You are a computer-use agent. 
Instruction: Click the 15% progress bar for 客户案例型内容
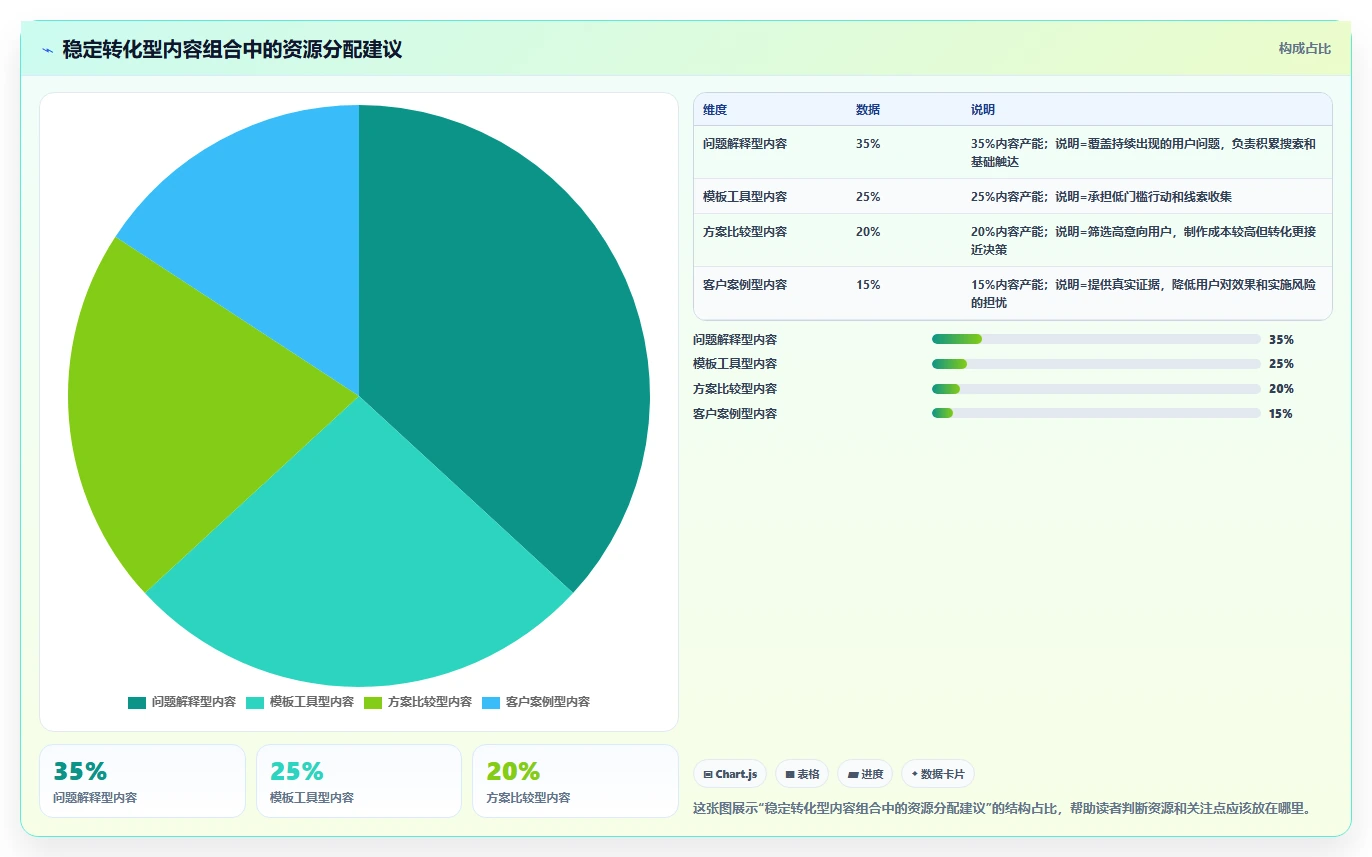click(1096, 413)
